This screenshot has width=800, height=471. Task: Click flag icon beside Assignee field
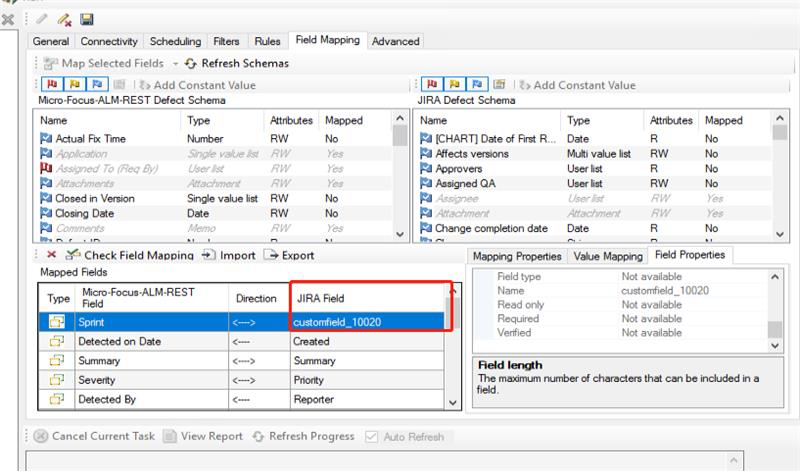426,198
